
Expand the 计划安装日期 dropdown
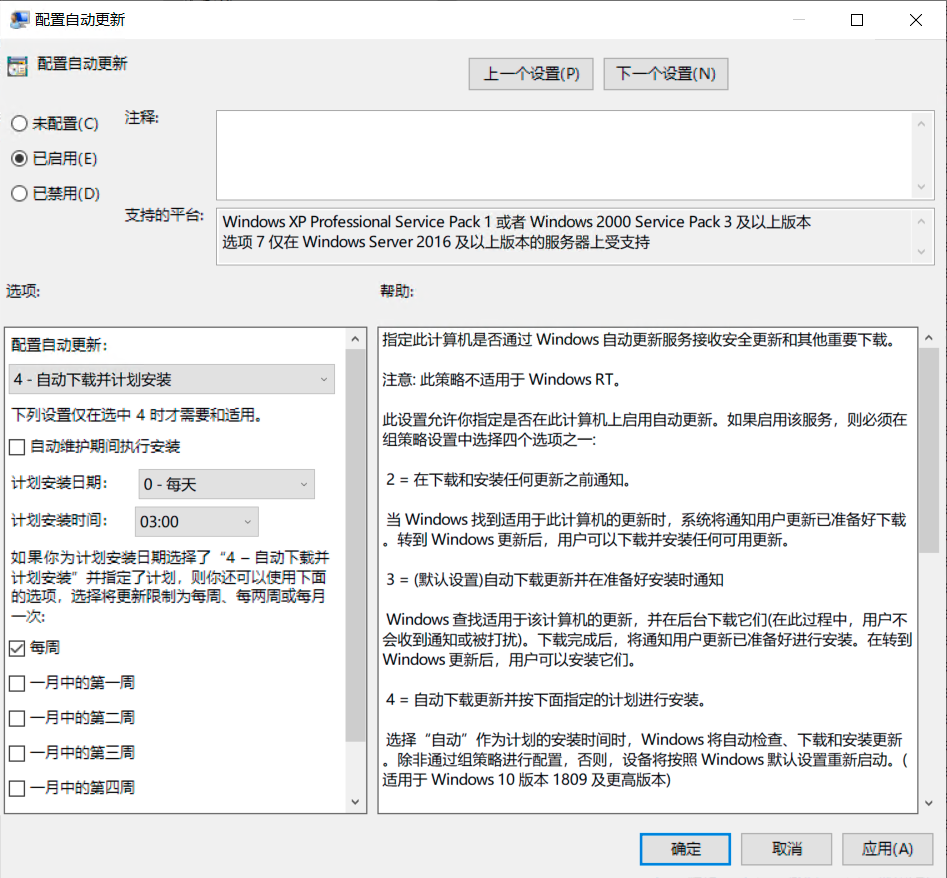[x=225, y=485]
